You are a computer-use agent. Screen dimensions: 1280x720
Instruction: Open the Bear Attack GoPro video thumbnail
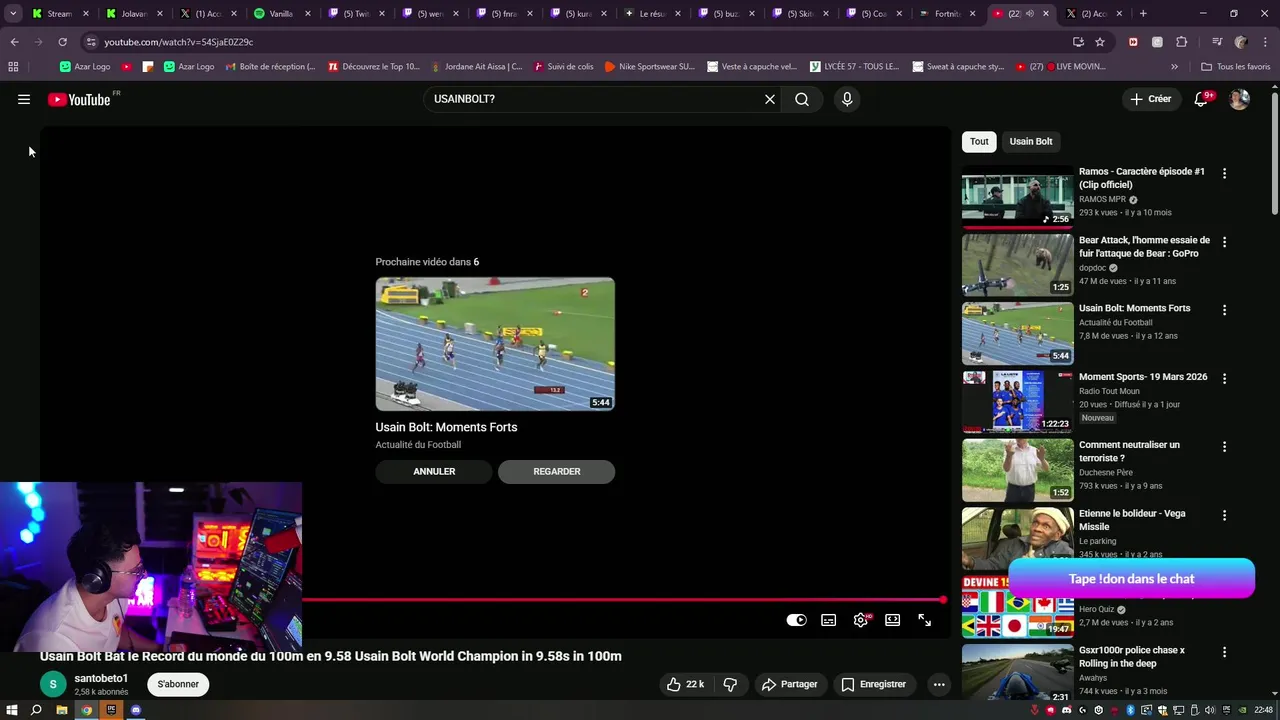(1017, 265)
